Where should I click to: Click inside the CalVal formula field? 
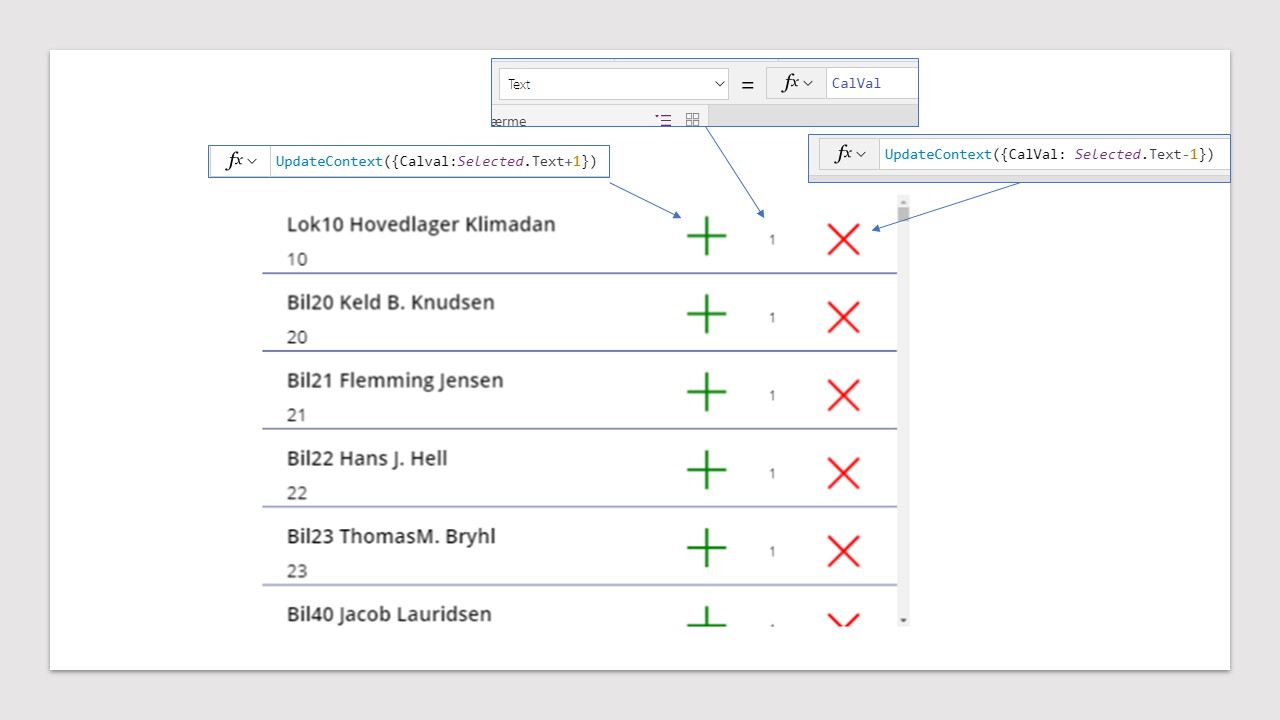coord(868,83)
